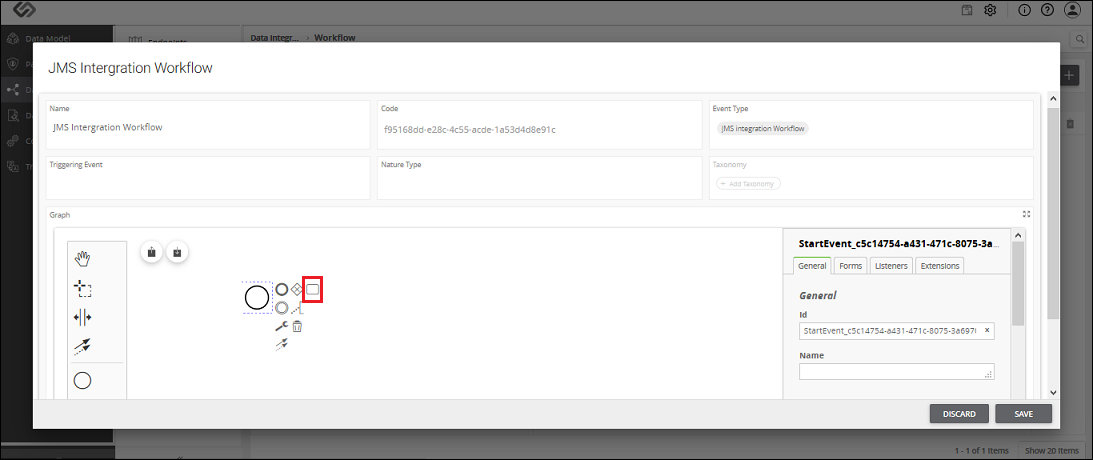Append a text annotation from context pad
The image size is (1093, 460).
[297, 307]
